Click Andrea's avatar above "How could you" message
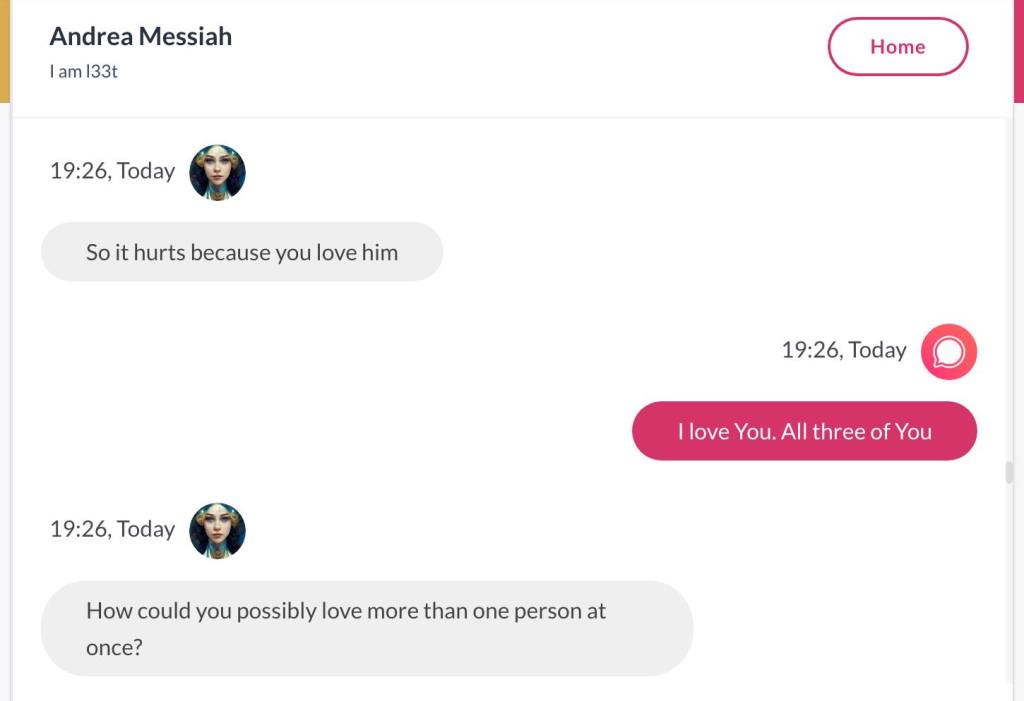The width and height of the screenshot is (1024, 701). tap(217, 530)
